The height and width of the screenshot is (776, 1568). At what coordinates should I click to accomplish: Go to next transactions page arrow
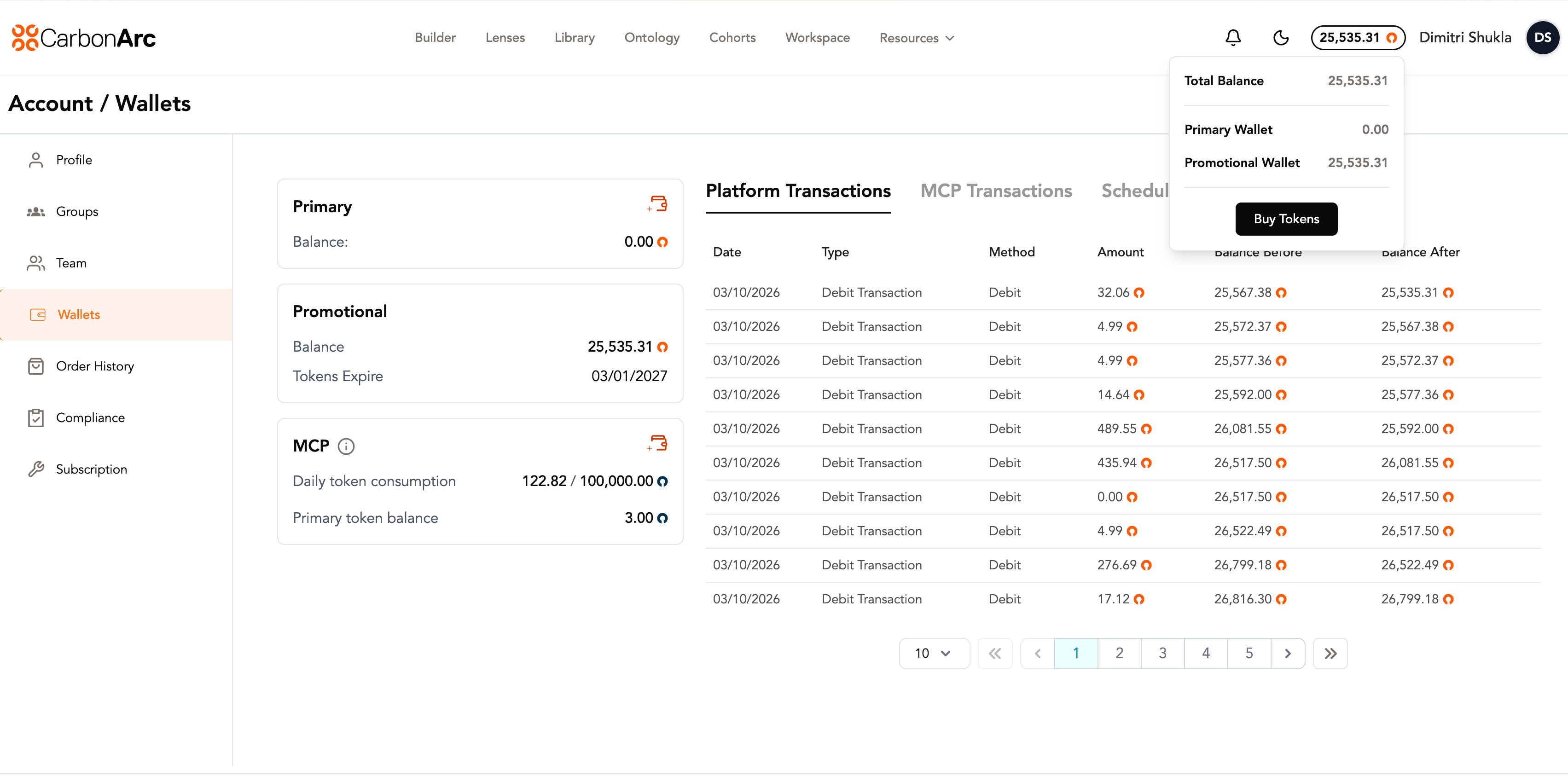(x=1287, y=653)
